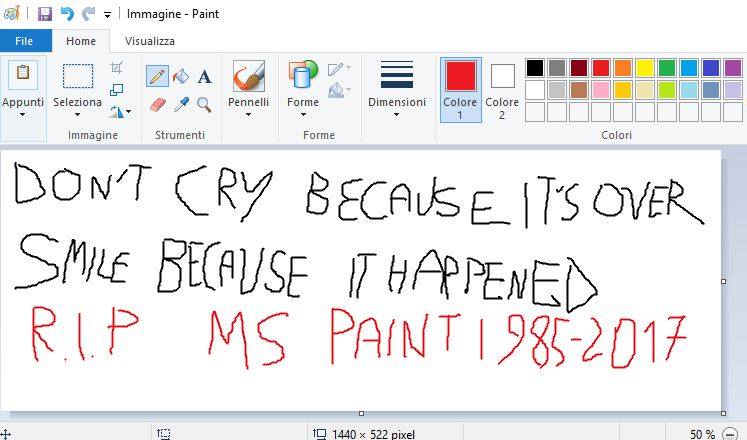Select the Pencil tool
The width and height of the screenshot is (747, 440).
pyautogui.click(x=157, y=76)
